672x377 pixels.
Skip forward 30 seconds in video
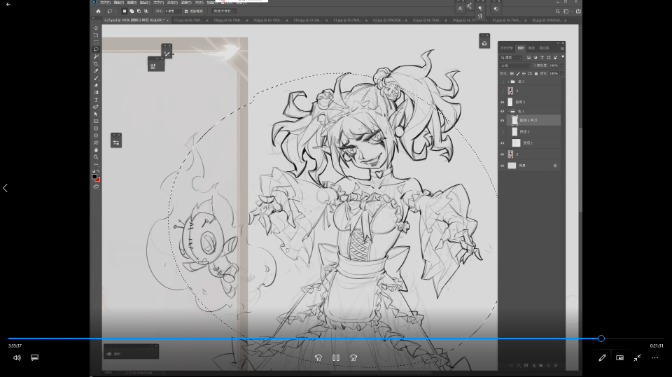(354, 358)
